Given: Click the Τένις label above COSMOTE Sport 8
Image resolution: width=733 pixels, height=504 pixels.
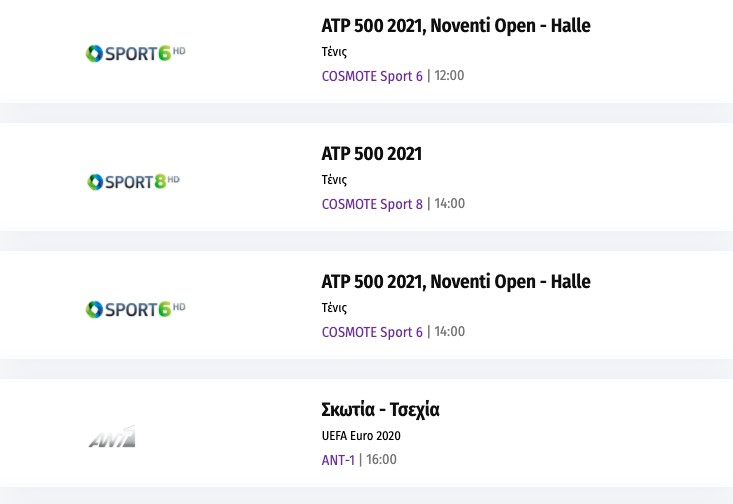Looking at the screenshot, I should point(334,180).
